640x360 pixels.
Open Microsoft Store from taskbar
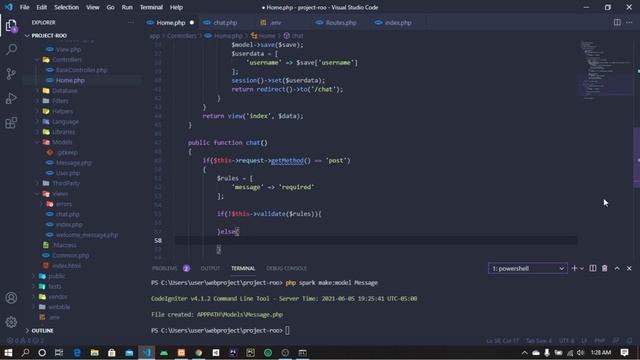[111, 353]
